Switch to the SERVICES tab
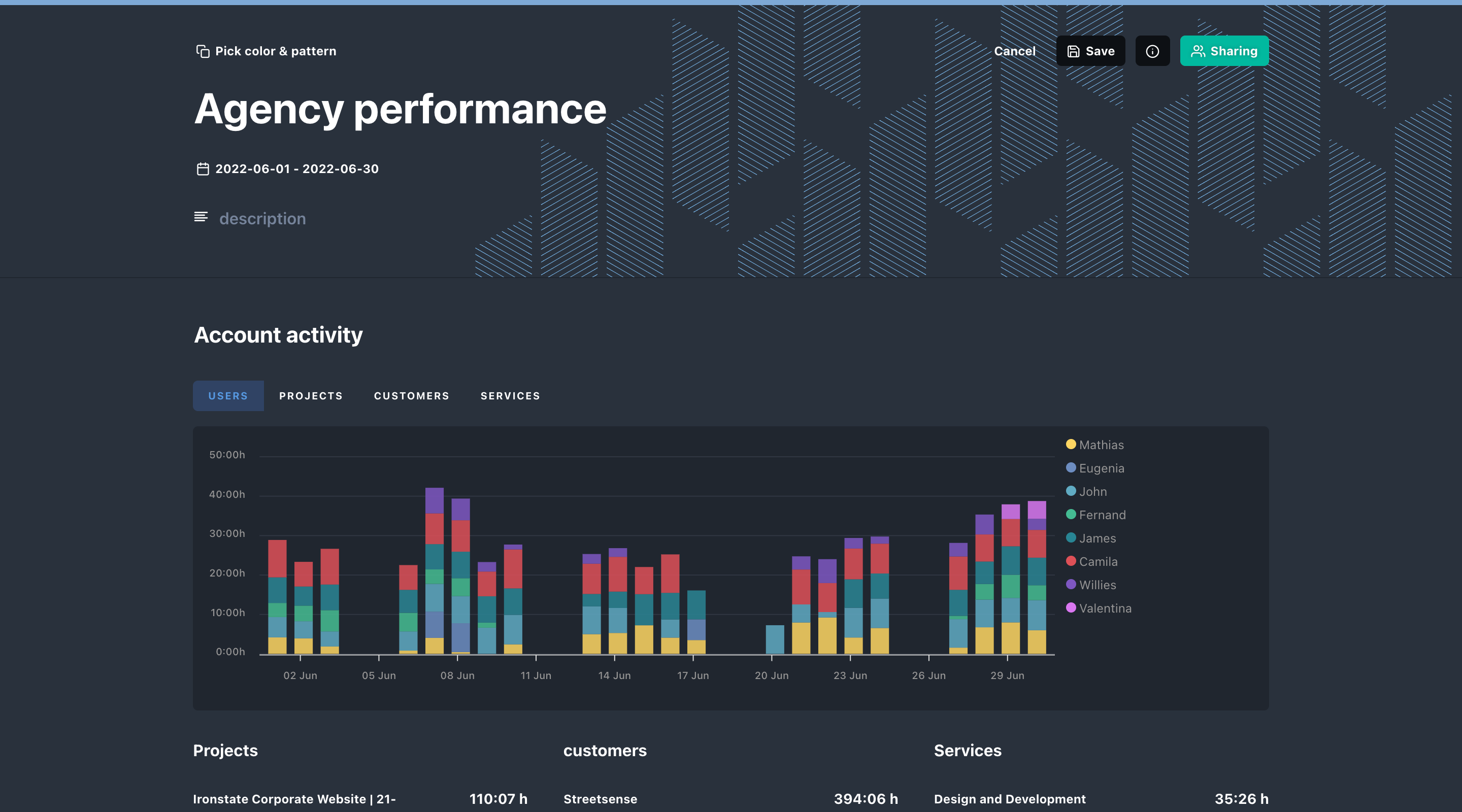The image size is (1462, 812). 510,395
